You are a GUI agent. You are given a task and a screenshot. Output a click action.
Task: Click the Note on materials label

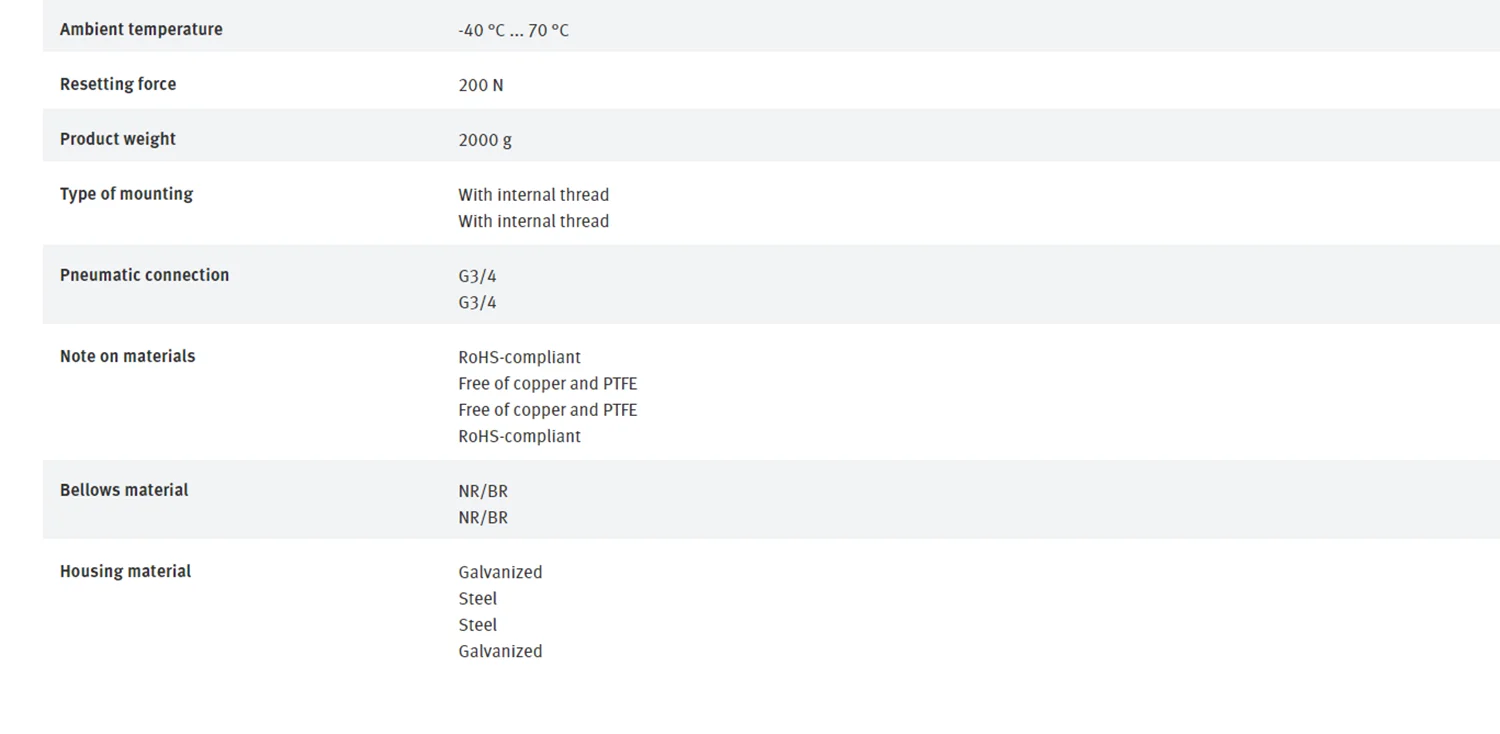(127, 356)
